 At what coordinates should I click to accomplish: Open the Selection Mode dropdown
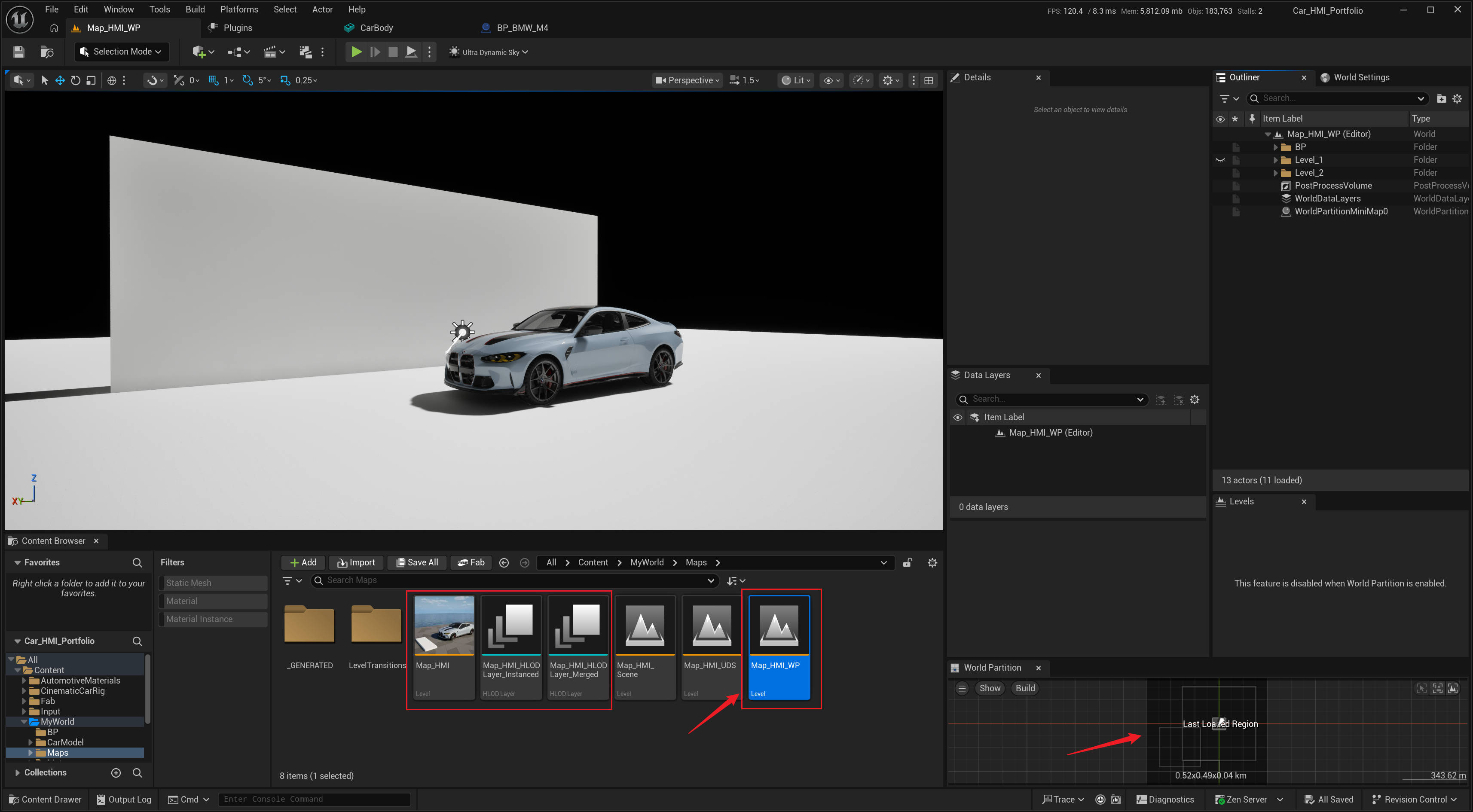click(x=121, y=52)
